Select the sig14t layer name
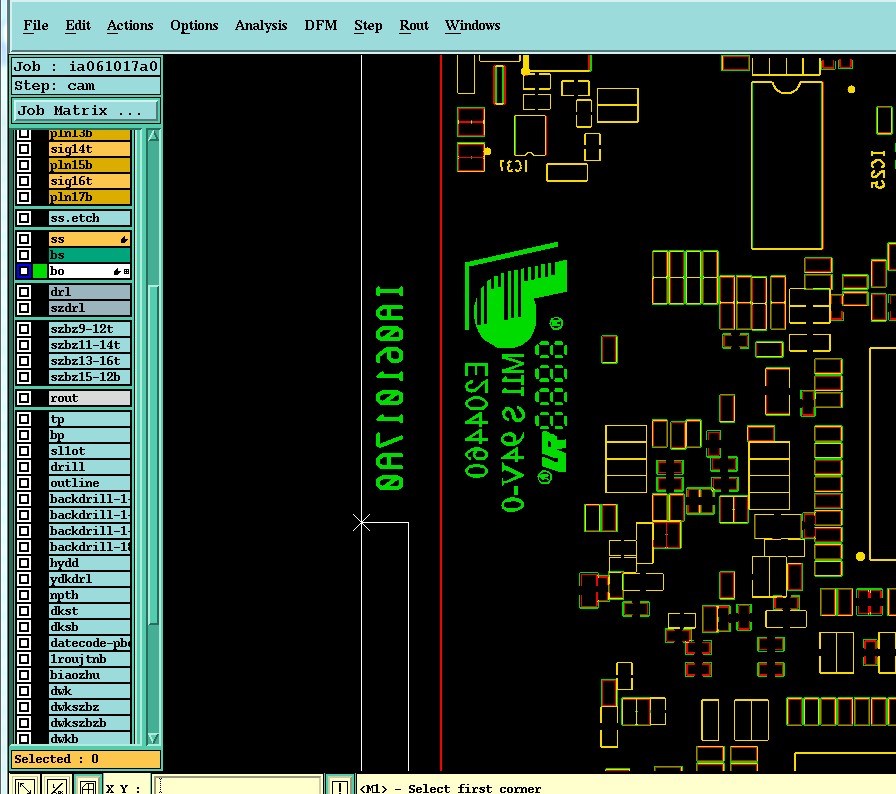The height and width of the screenshot is (794, 896). pyautogui.click(x=90, y=149)
